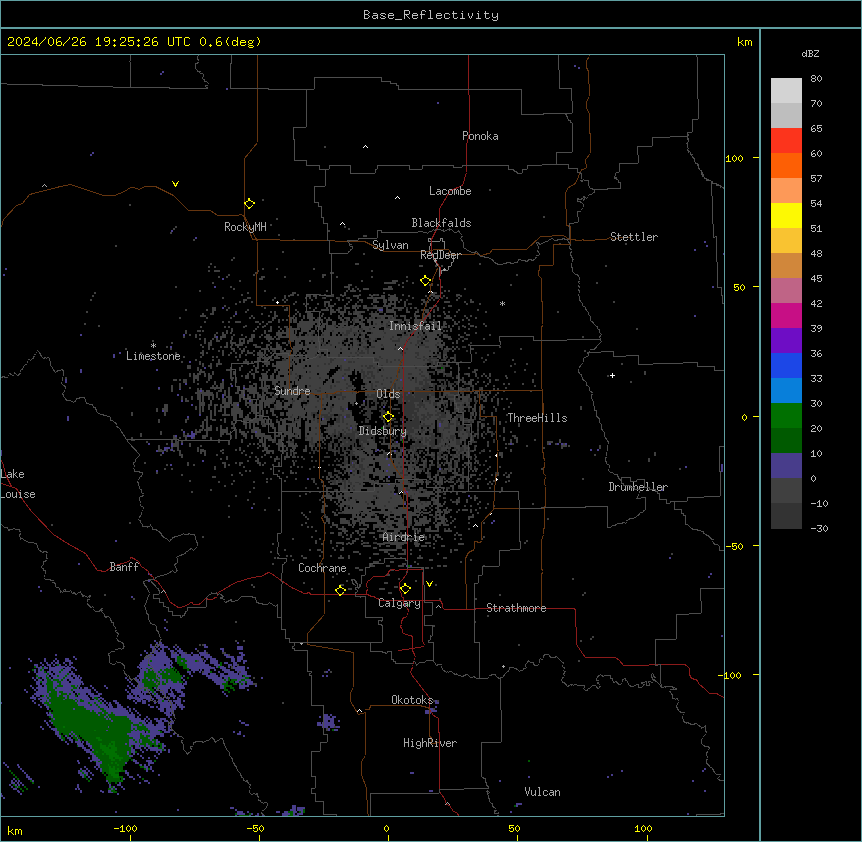The width and height of the screenshot is (862, 842).
Task: Click the Calgary city label
Action: coord(399,603)
